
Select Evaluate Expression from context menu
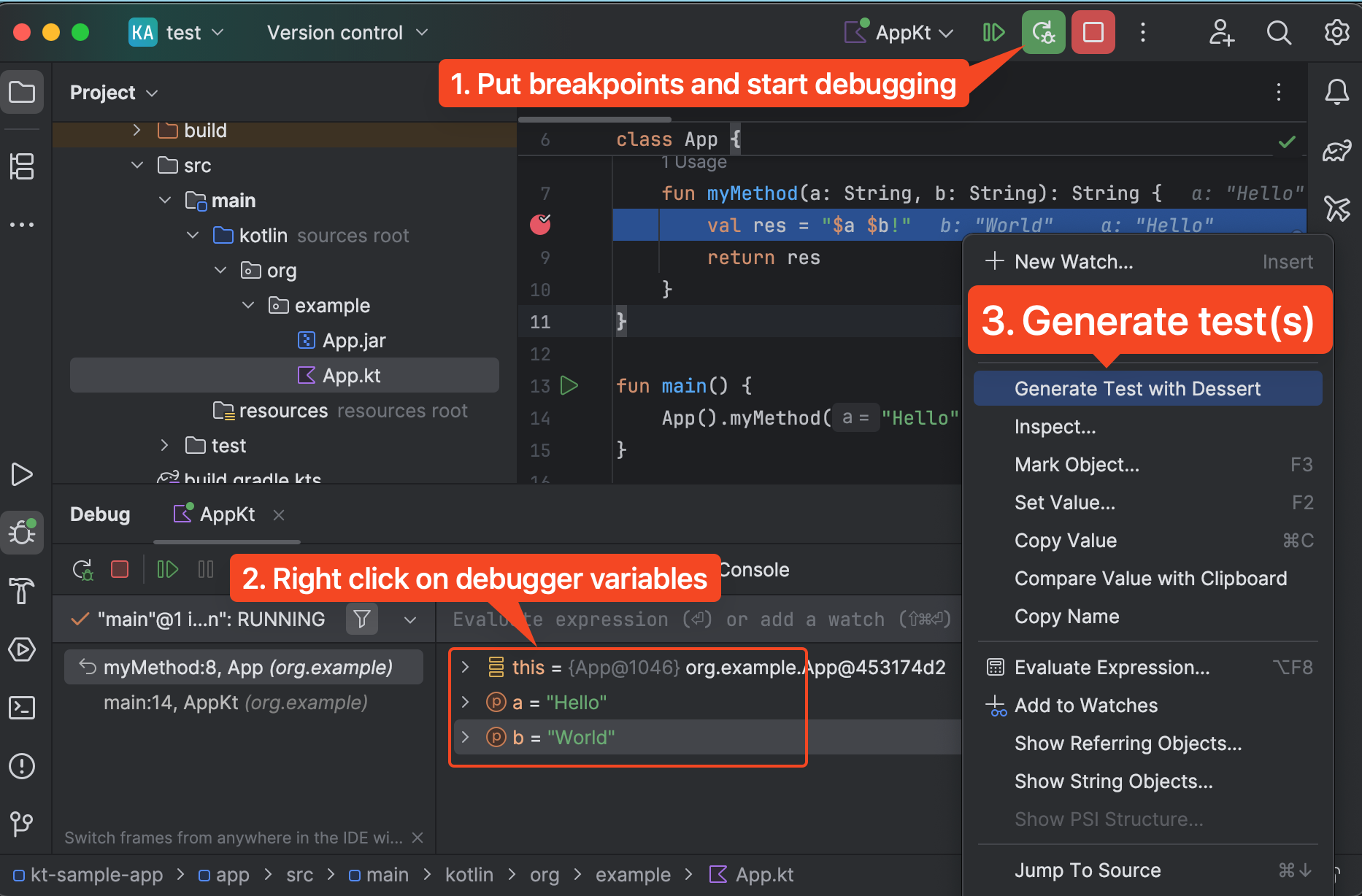[1112, 668]
